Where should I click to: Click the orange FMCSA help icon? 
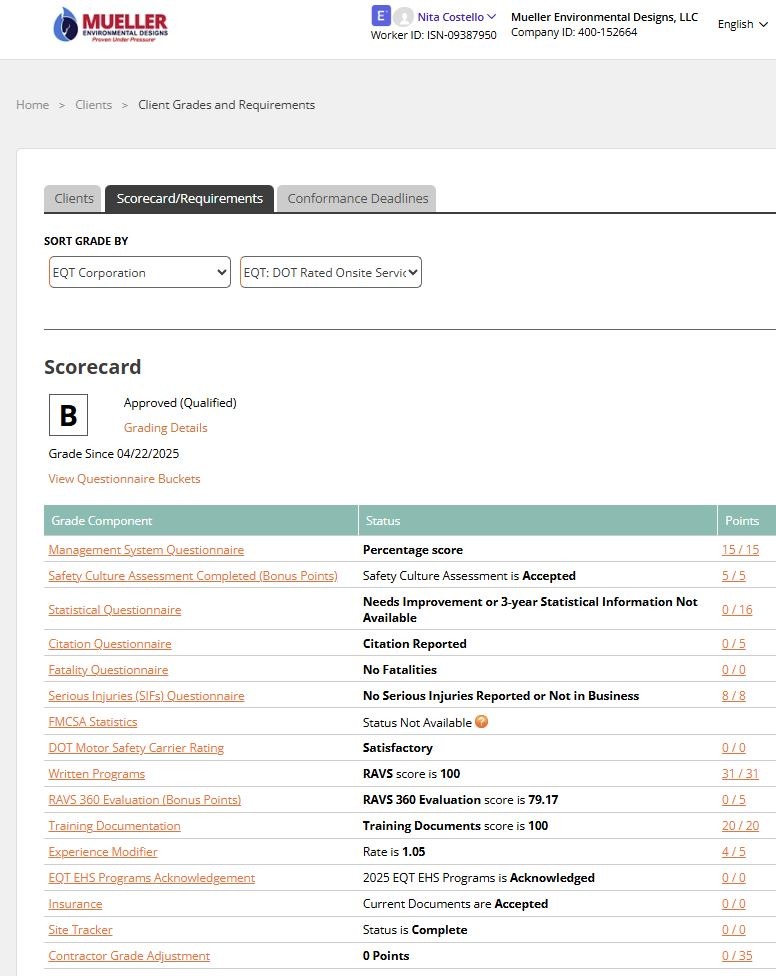pyautogui.click(x=482, y=721)
